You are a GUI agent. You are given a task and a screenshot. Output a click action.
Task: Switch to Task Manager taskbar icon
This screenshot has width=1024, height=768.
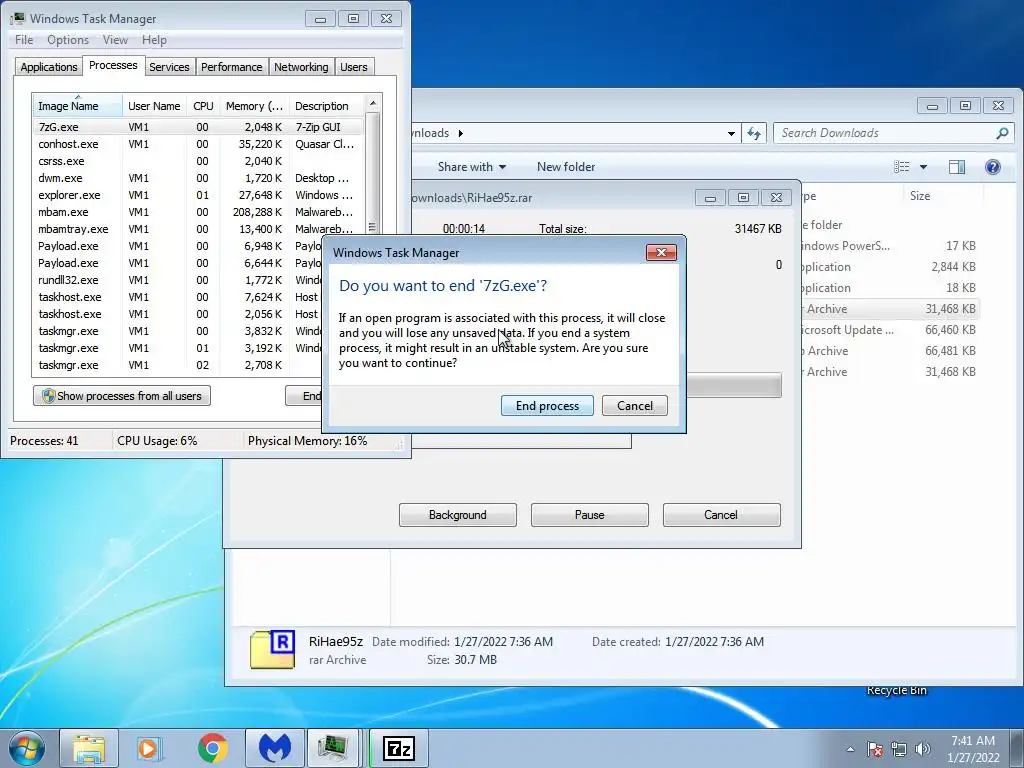click(x=334, y=748)
